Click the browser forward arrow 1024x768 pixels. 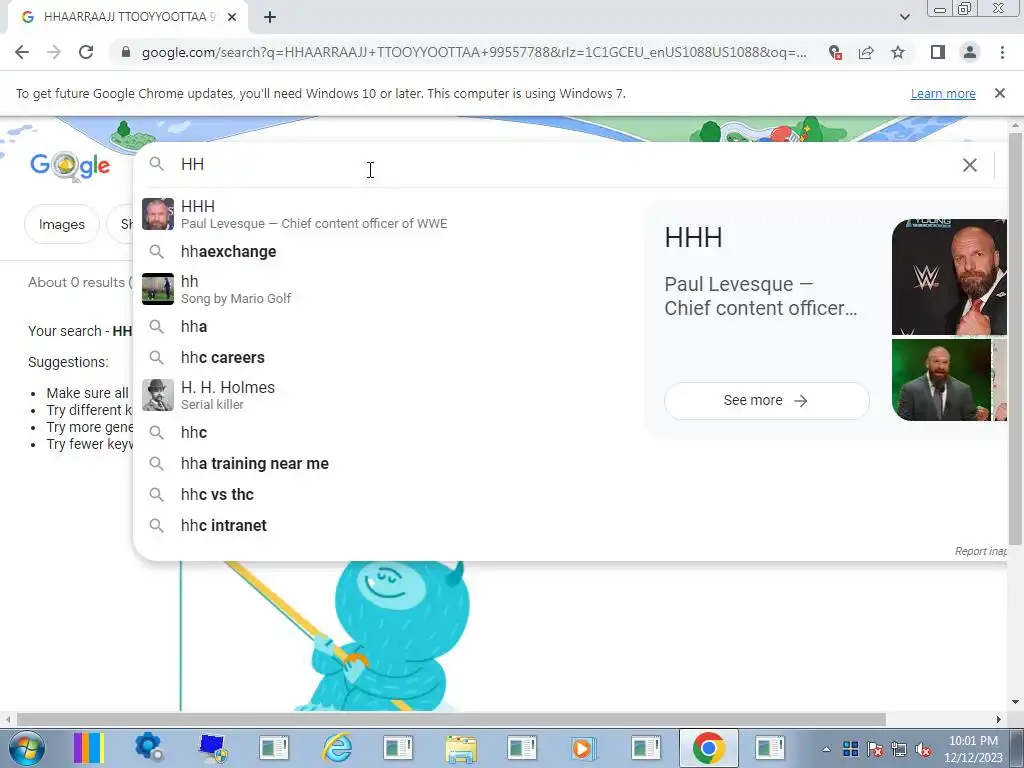coord(54,52)
